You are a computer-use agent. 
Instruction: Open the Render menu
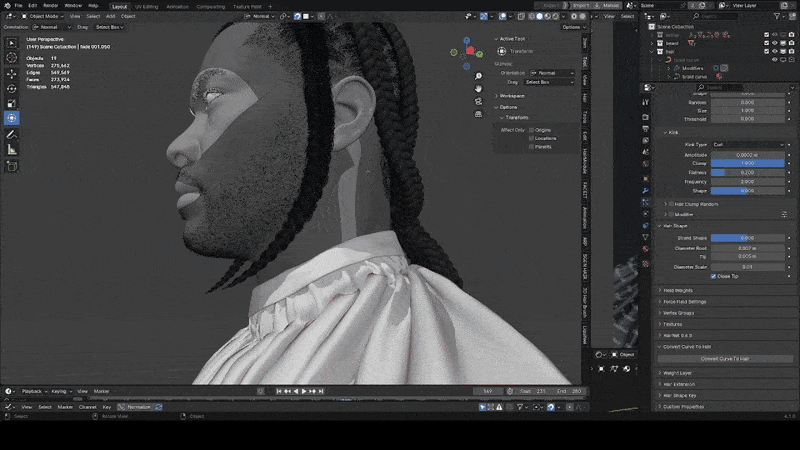point(51,6)
